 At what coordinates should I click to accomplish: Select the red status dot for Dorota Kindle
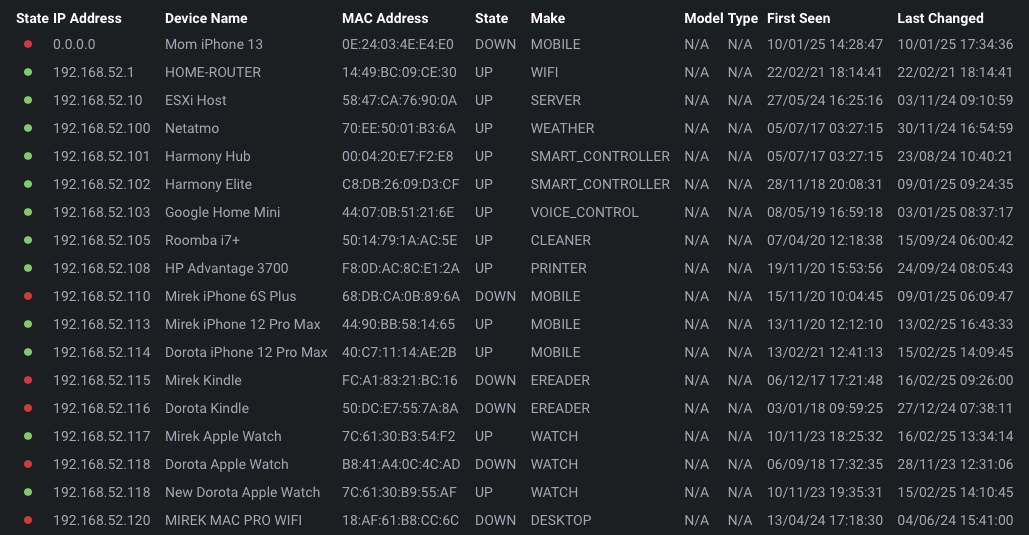[28, 408]
